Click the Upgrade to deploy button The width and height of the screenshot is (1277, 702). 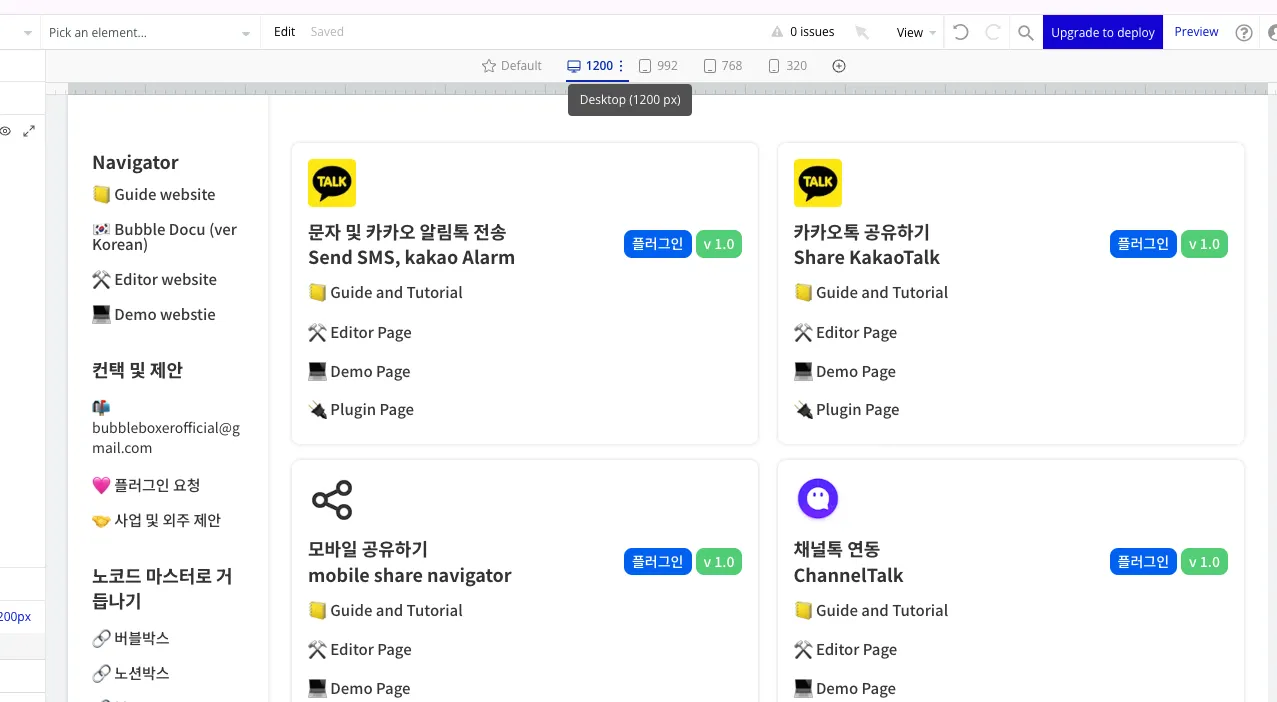1102,32
